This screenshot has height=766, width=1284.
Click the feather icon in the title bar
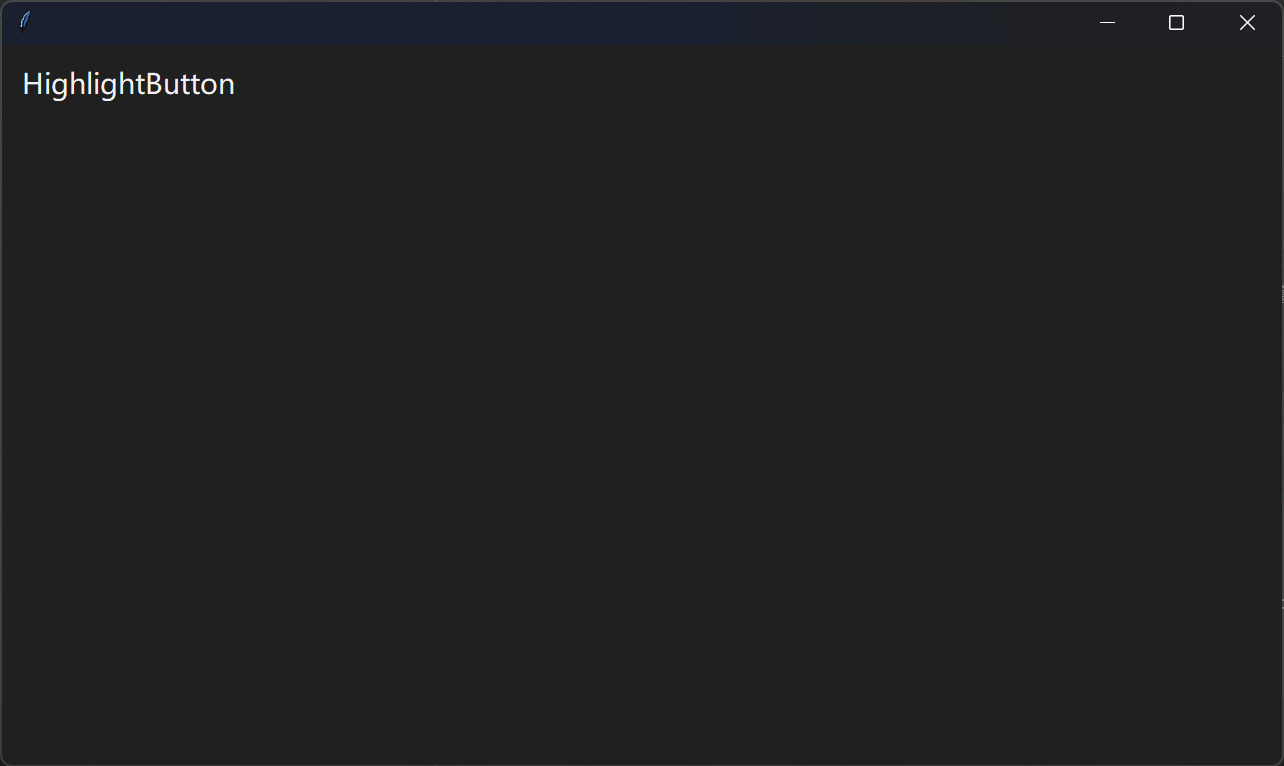coord(25,22)
